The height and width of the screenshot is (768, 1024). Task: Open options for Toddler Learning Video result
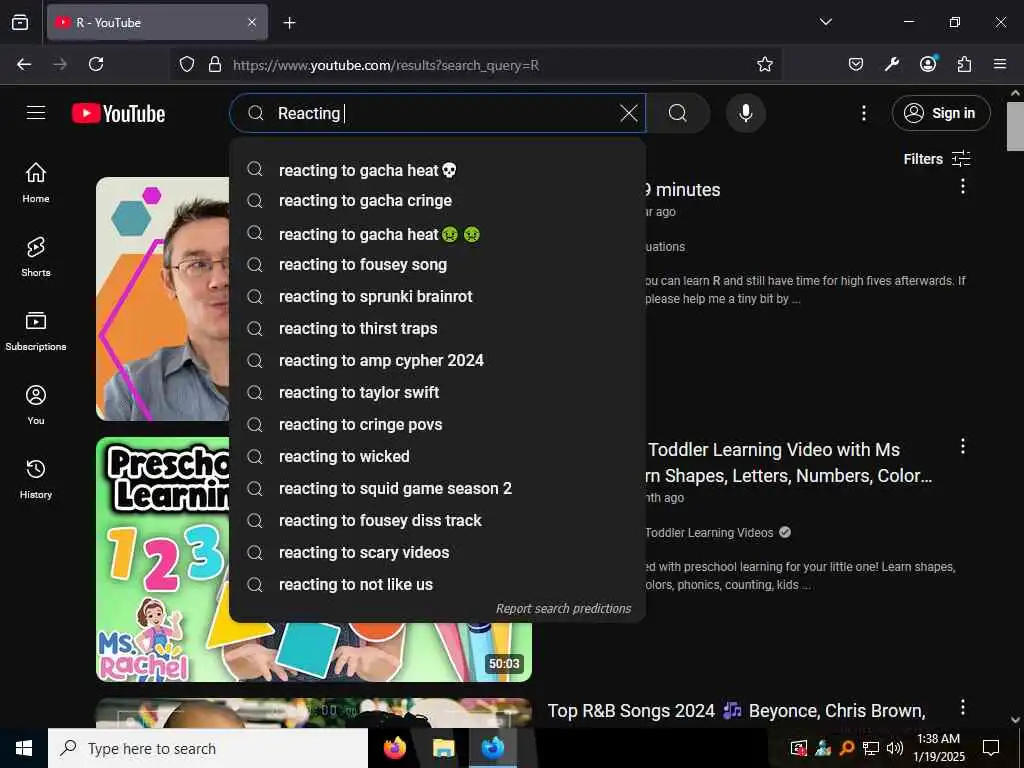tap(963, 447)
